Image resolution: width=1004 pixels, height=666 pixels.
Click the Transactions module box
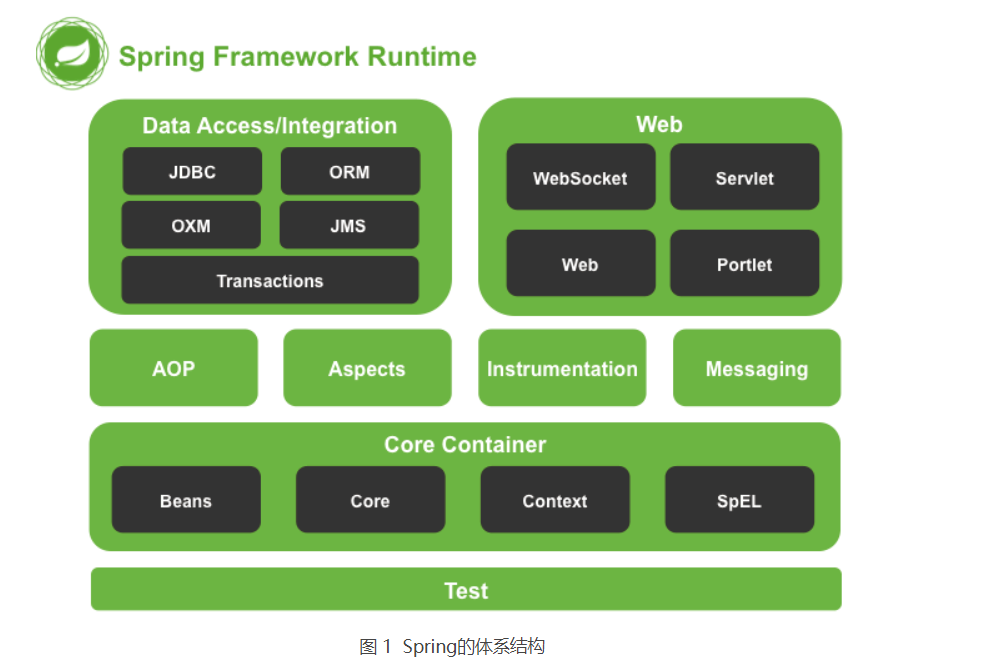point(270,280)
